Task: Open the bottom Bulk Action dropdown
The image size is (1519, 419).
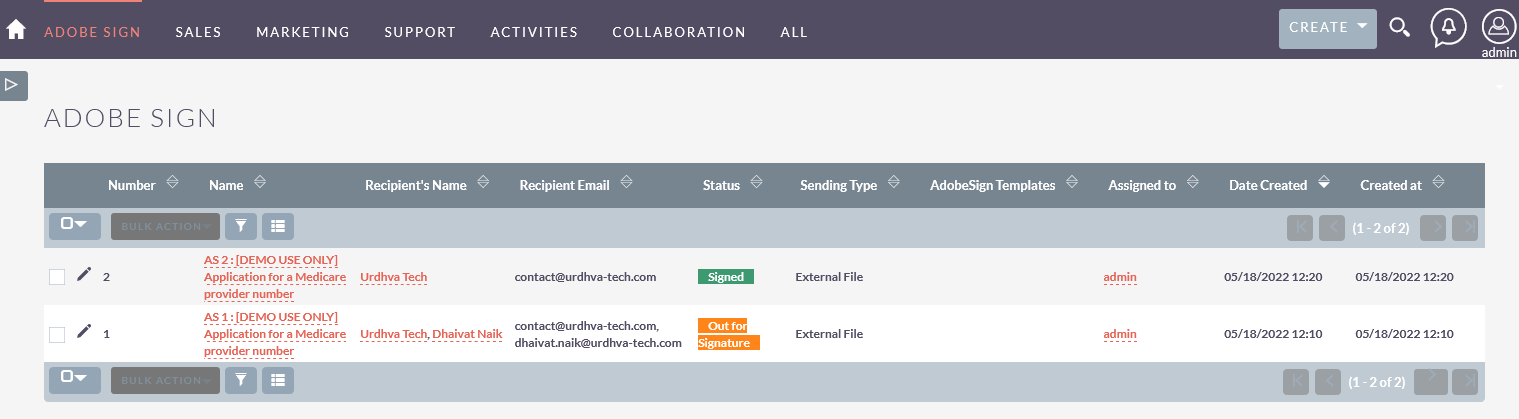Action: [165, 380]
